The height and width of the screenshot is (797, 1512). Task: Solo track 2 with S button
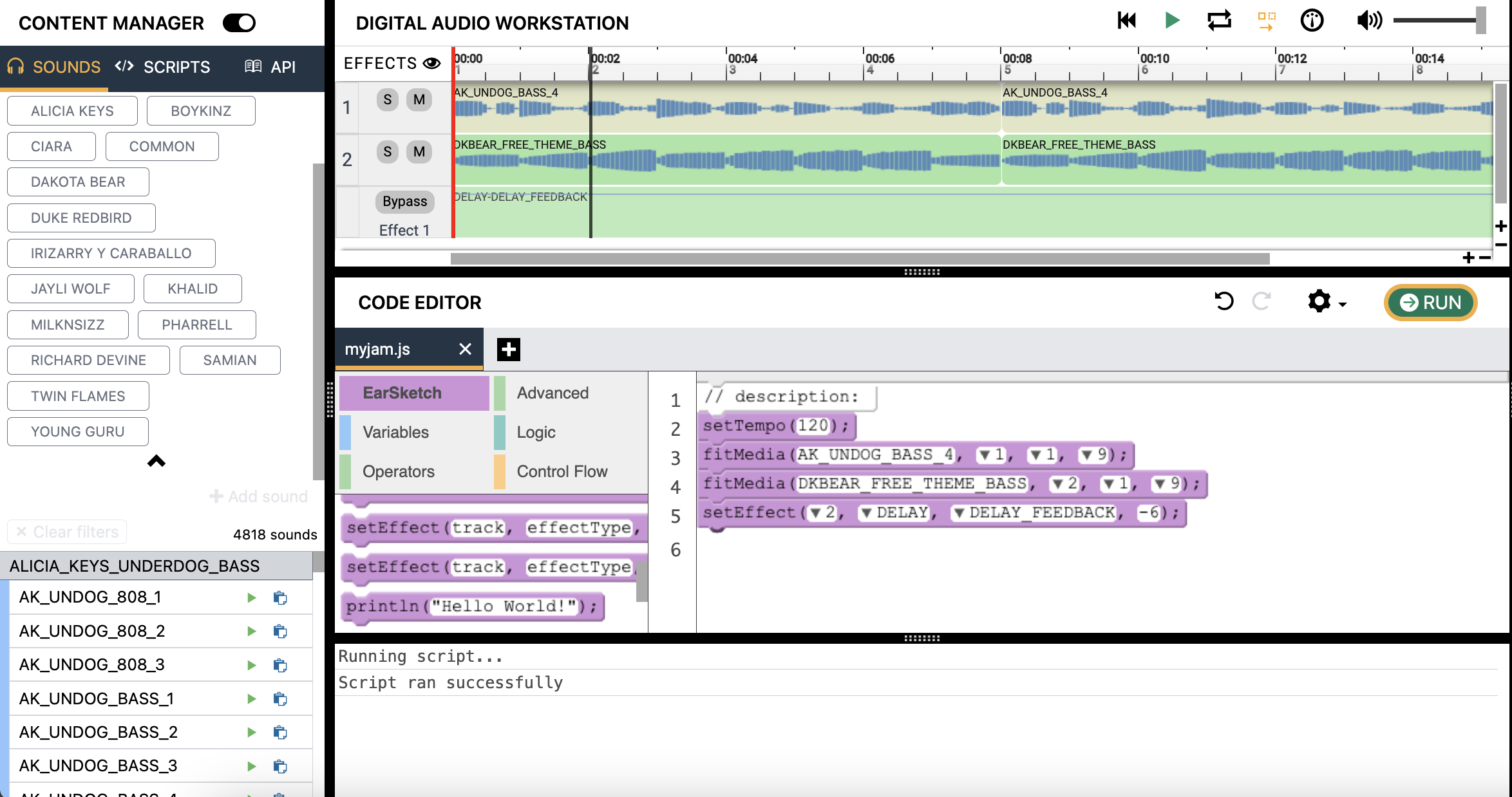point(387,152)
